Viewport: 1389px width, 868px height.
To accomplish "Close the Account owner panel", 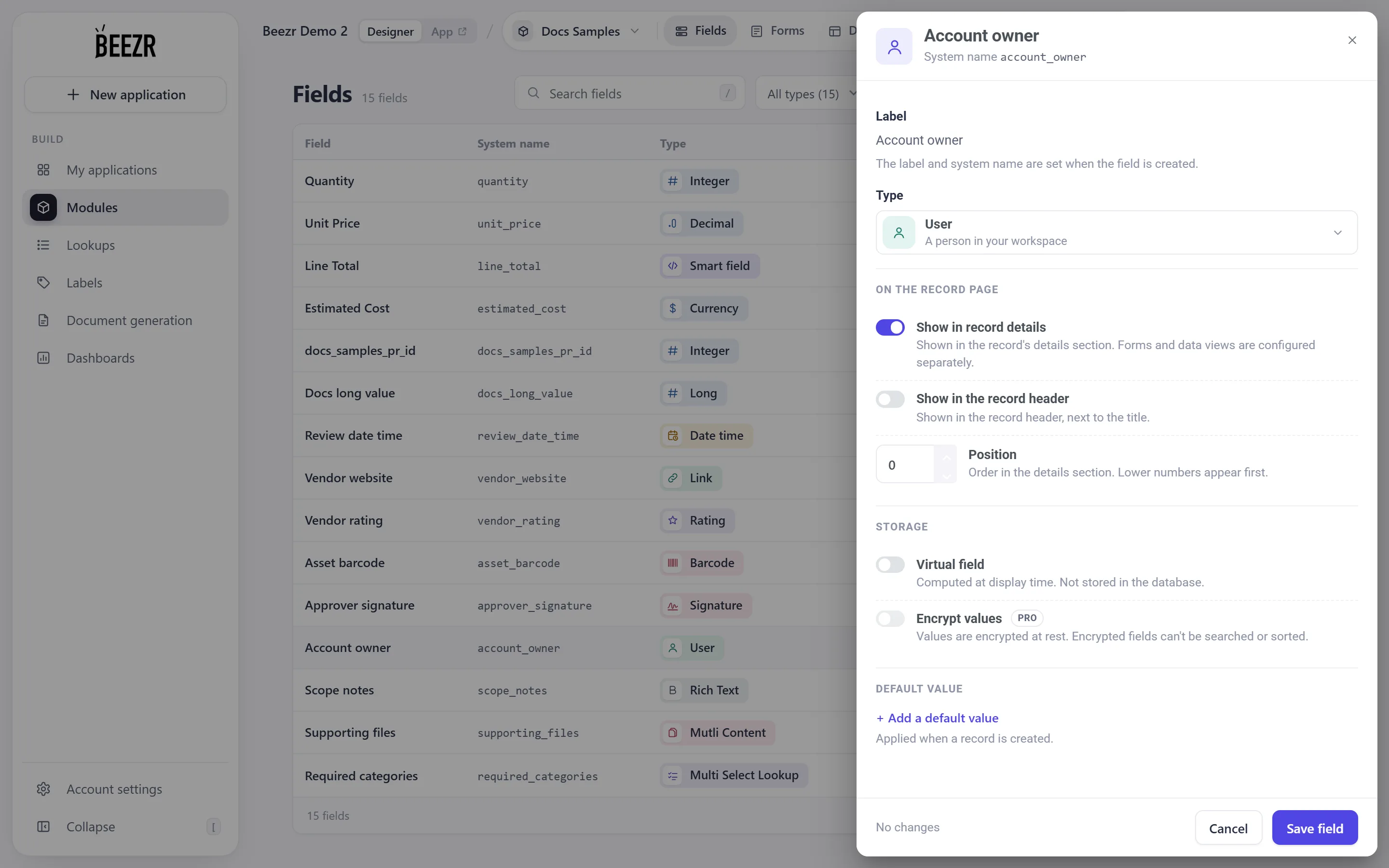I will [1352, 40].
